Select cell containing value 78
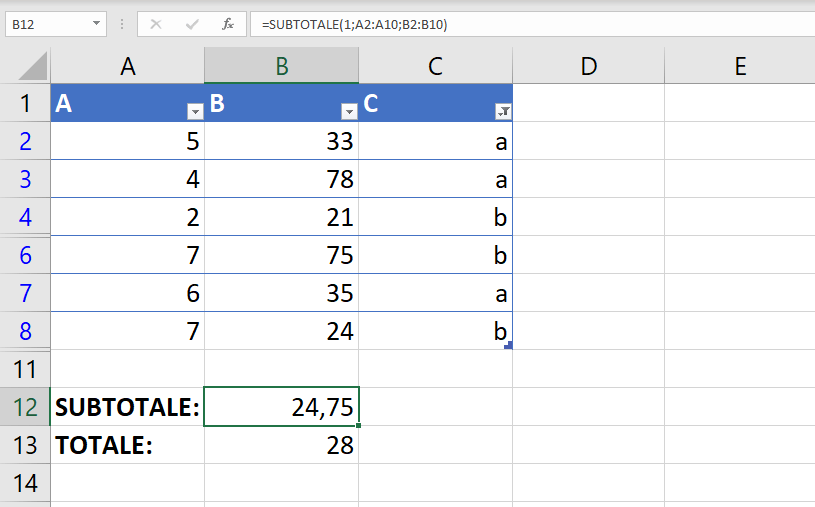Screen dimensions: 815x507 [x=281, y=179]
